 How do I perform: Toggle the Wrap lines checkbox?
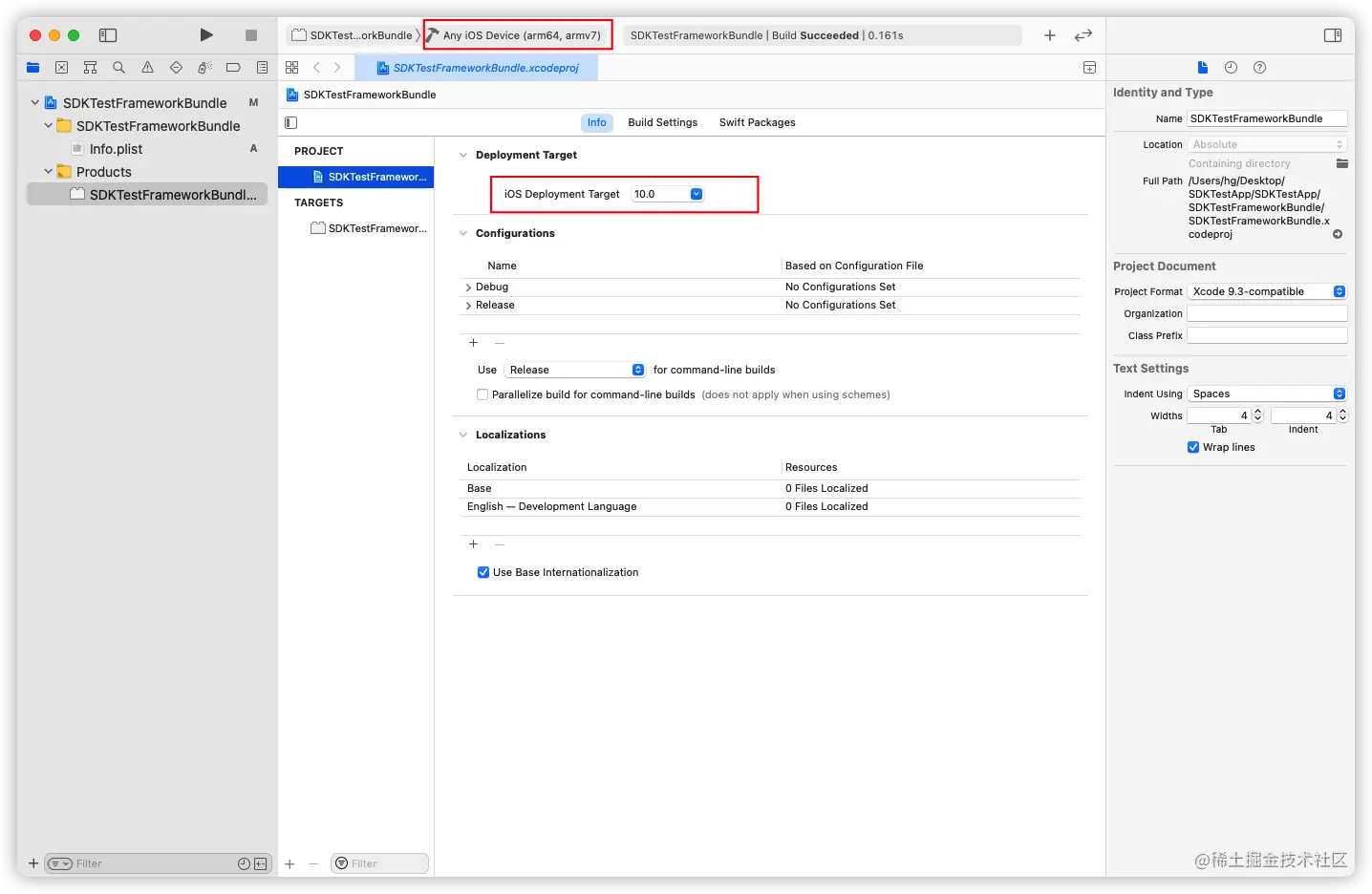(1193, 447)
